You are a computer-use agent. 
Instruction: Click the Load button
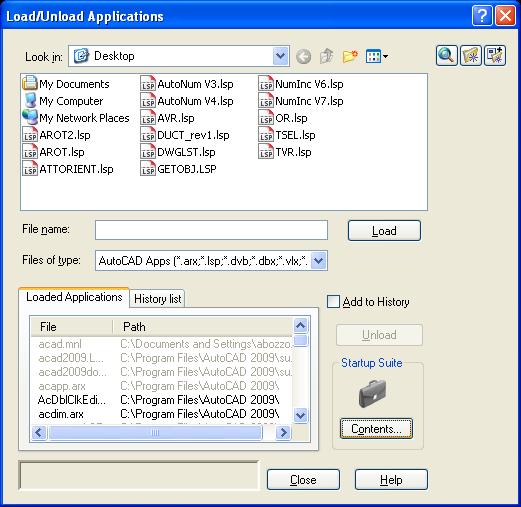click(384, 231)
